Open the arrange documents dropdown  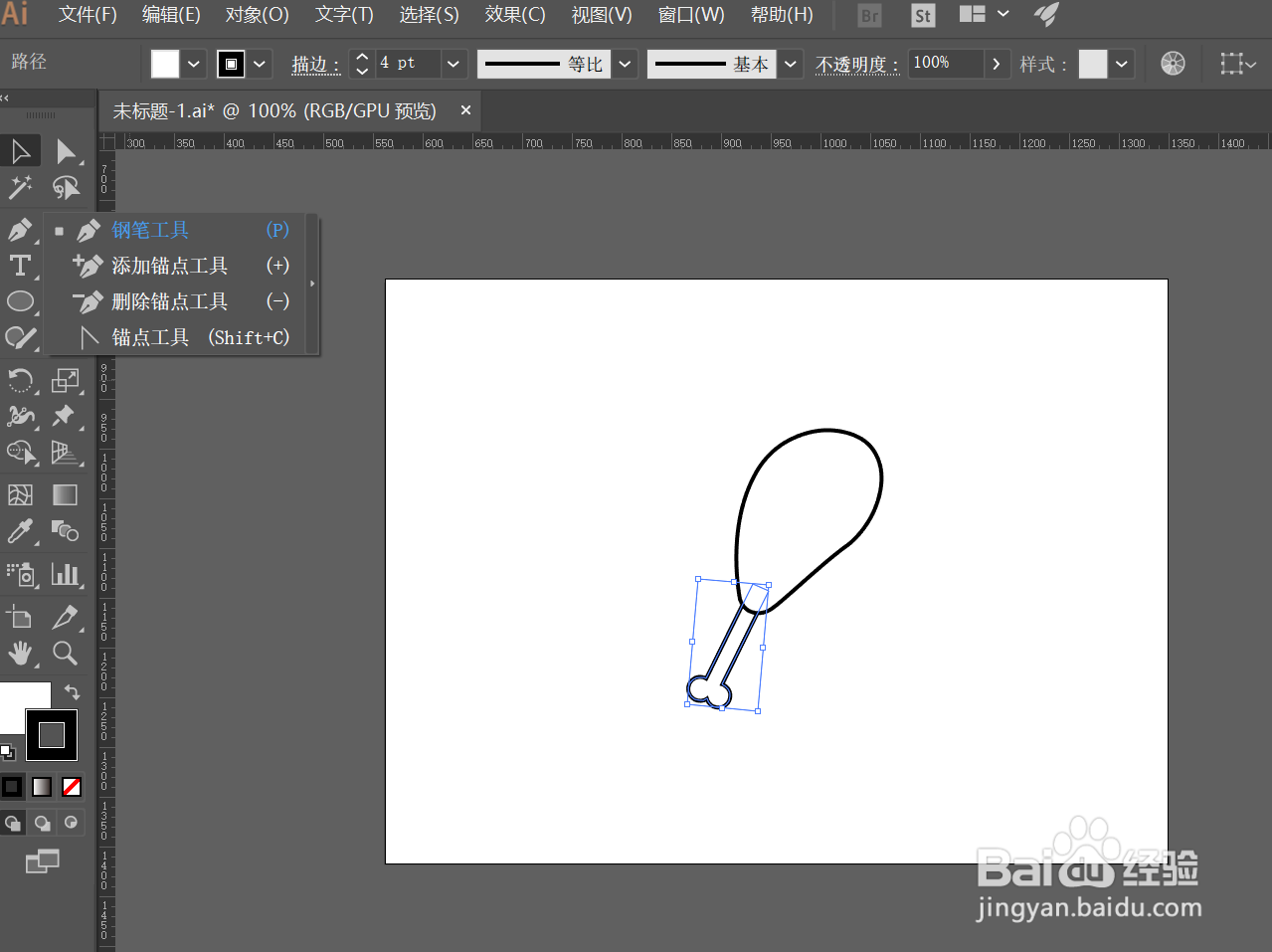point(983,14)
